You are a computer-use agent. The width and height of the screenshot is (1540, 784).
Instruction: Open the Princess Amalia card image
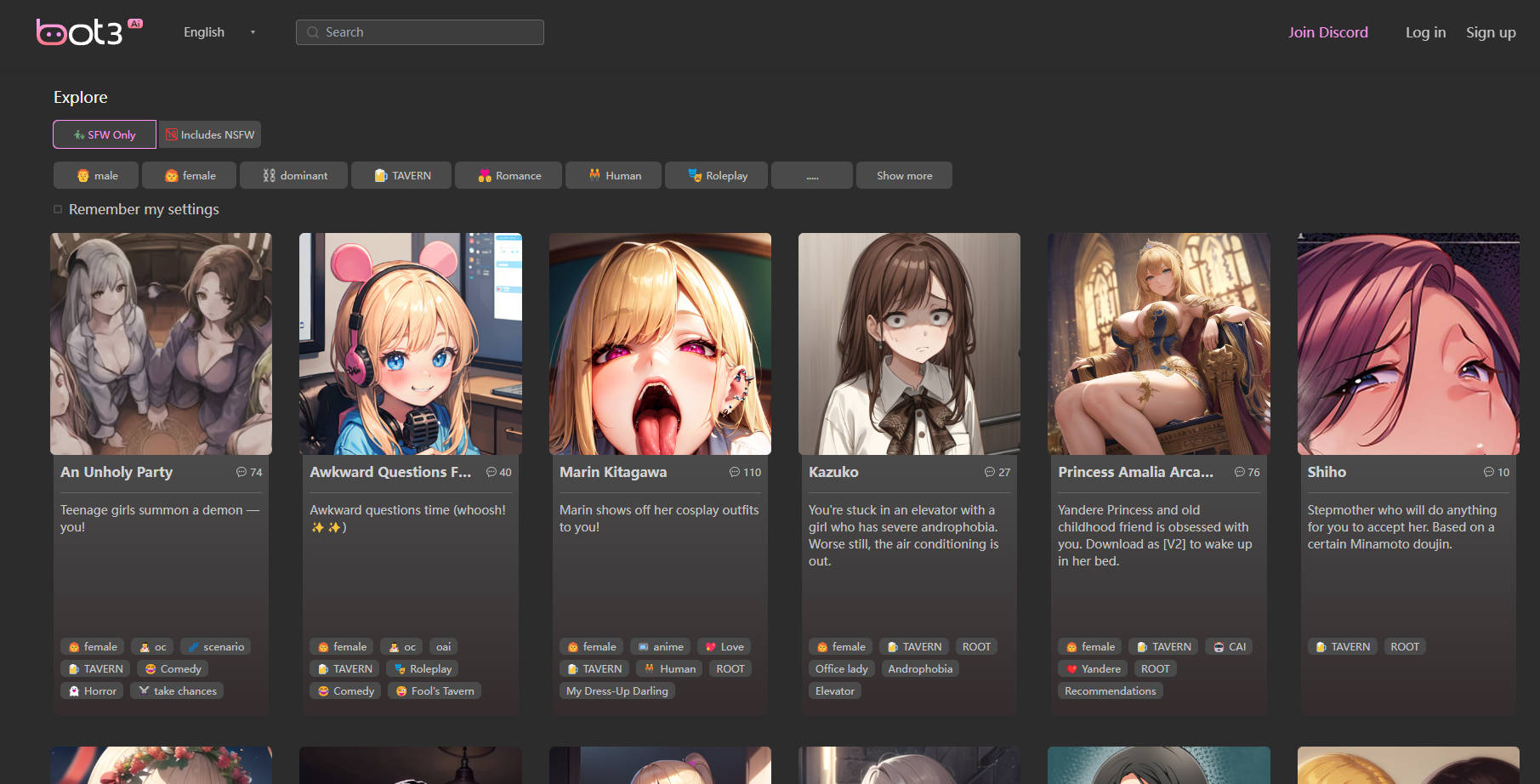(x=1159, y=344)
